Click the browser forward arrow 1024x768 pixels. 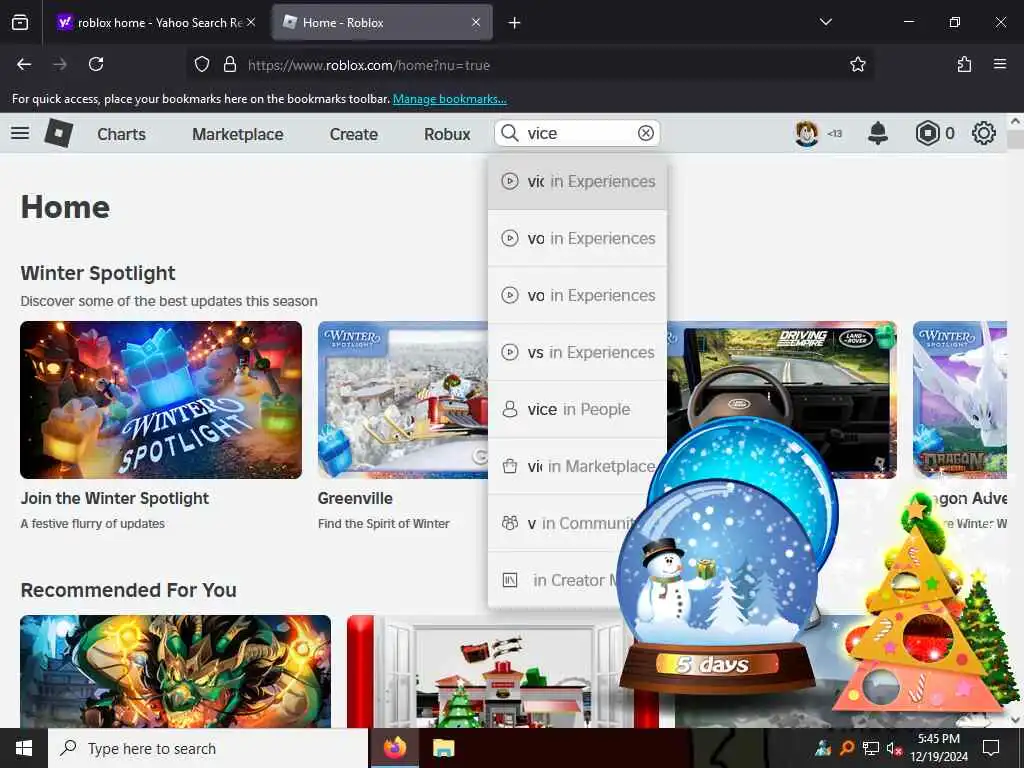pos(60,64)
